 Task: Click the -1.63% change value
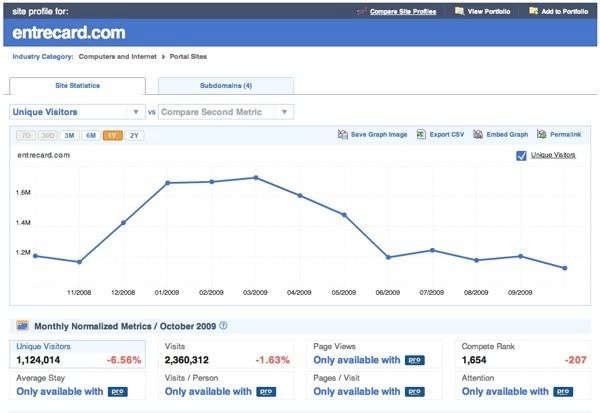click(272, 360)
